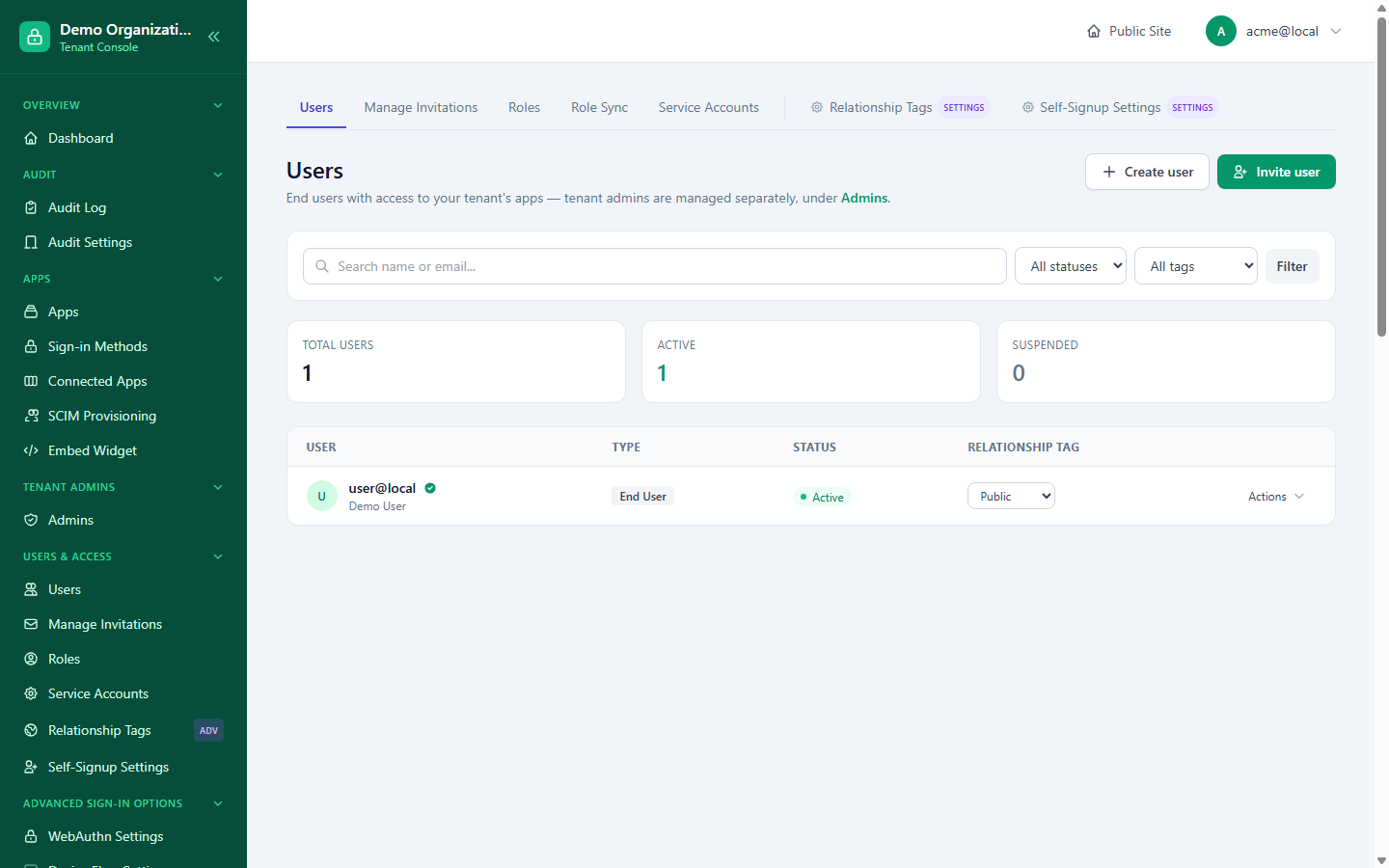Screen dimensions: 1389x868
Task: Click the Demo Organization lock logo icon
Action: pos(35,37)
